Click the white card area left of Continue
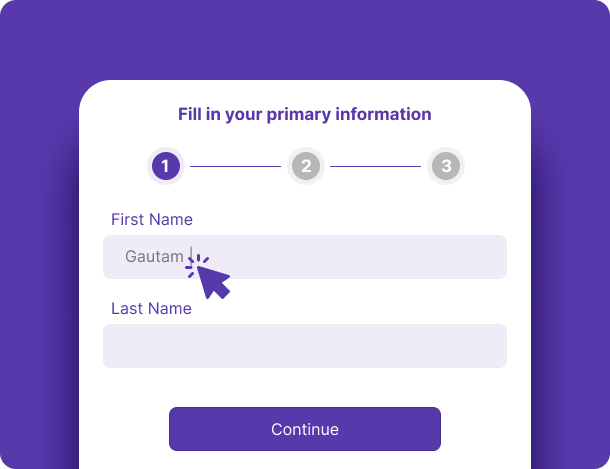The image size is (610, 469). [x=125, y=429]
